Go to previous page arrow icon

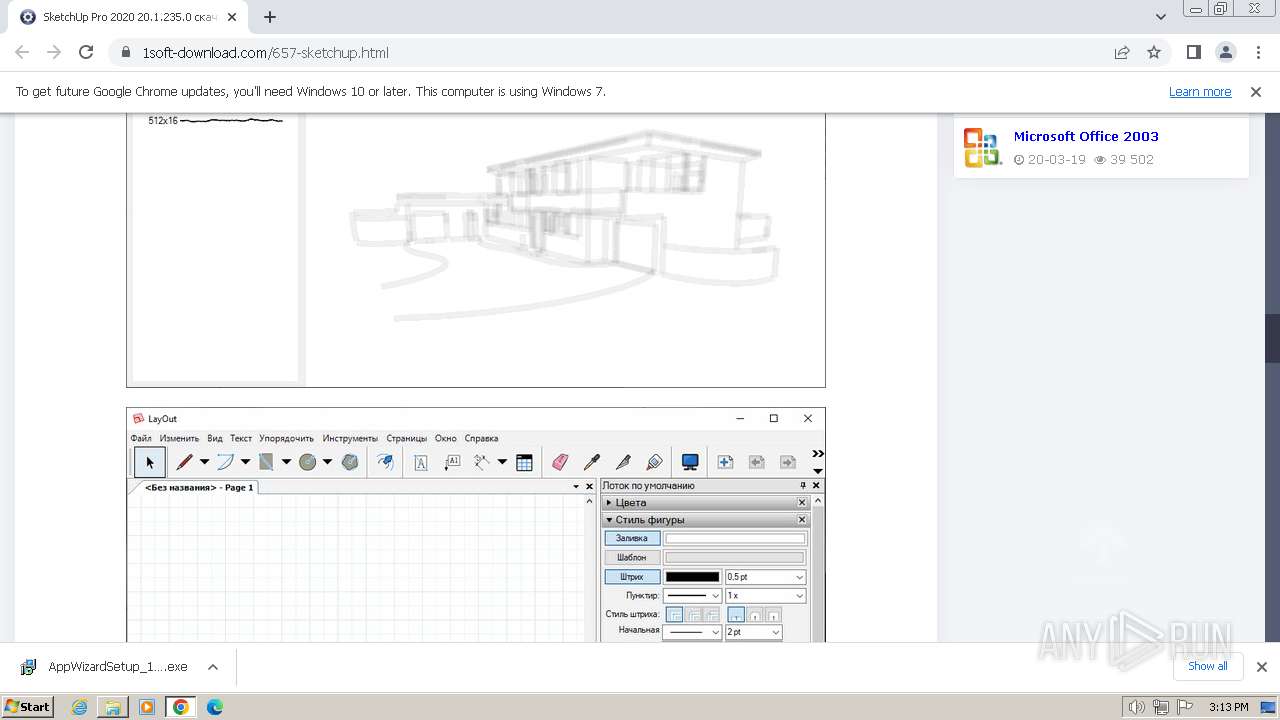757,462
